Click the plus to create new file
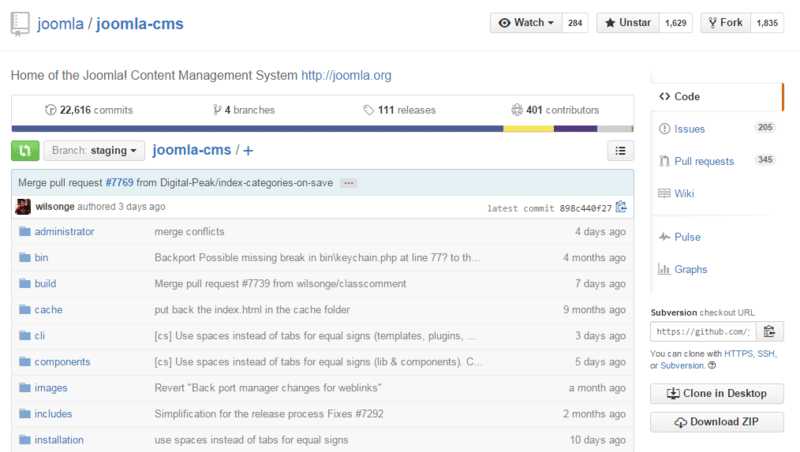Screen dimensions: 800x452 click(248, 150)
